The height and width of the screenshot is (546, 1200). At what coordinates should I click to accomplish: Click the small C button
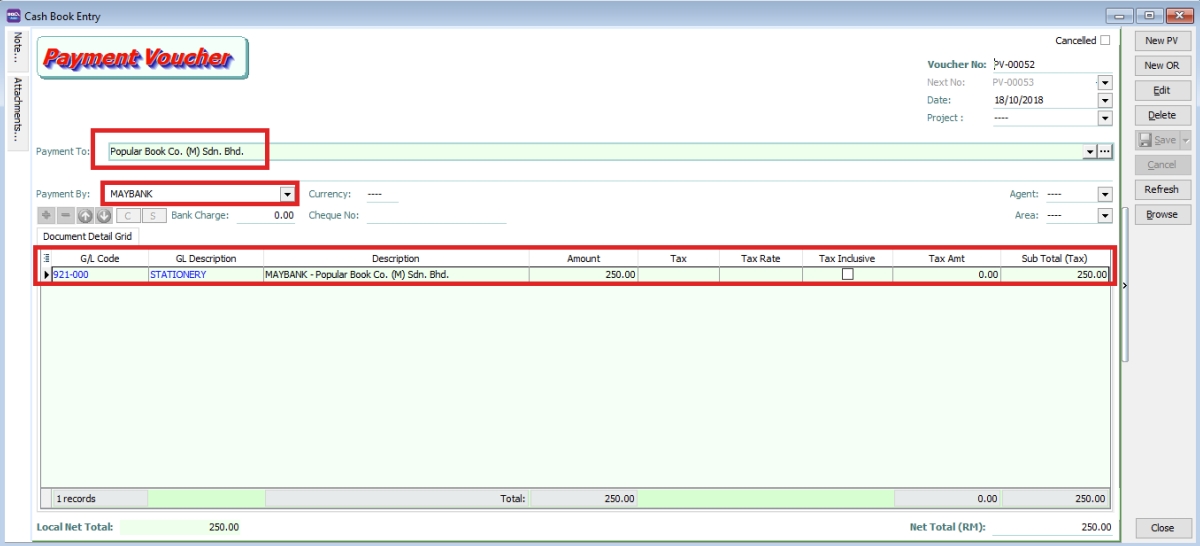[x=128, y=215]
